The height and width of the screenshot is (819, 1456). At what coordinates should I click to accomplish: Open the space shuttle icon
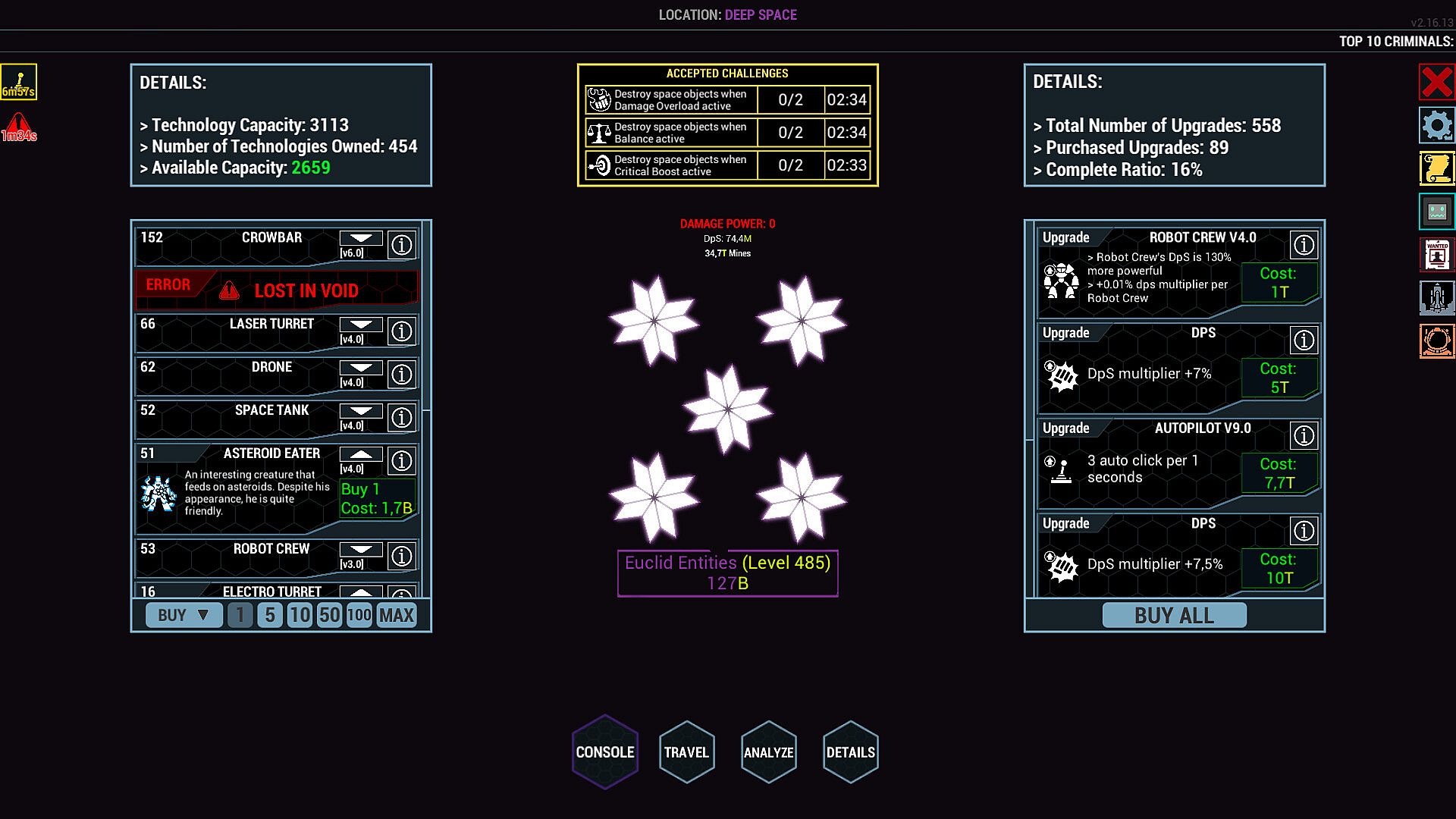1436,299
